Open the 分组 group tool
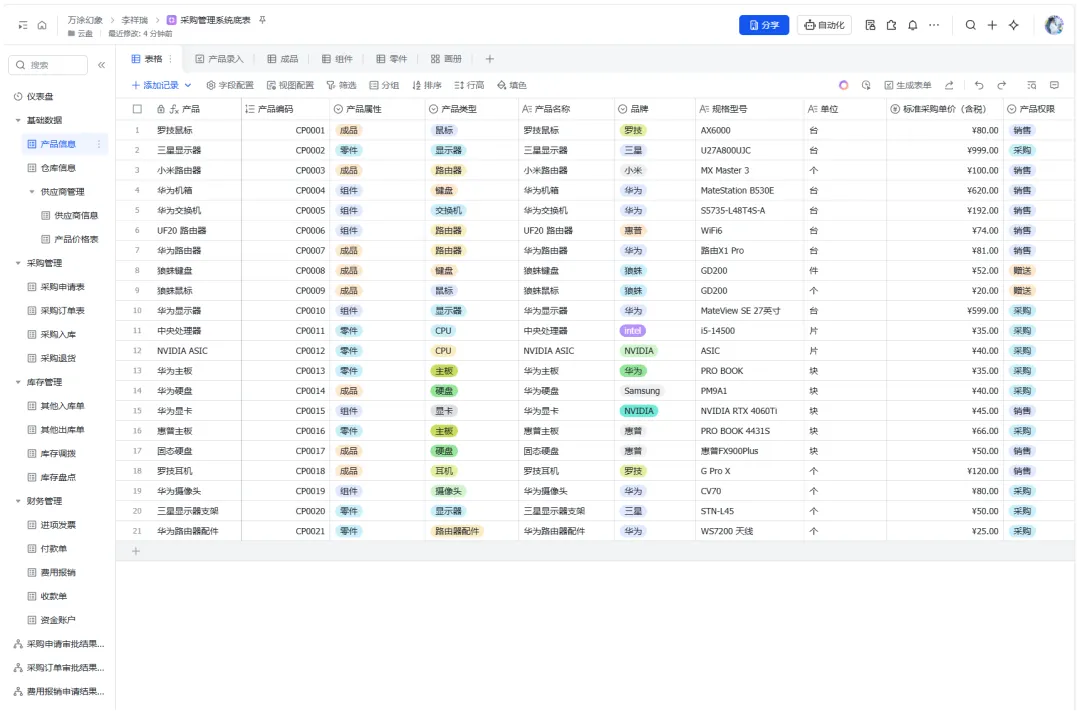The width and height of the screenshot is (1080, 714). click(x=384, y=85)
